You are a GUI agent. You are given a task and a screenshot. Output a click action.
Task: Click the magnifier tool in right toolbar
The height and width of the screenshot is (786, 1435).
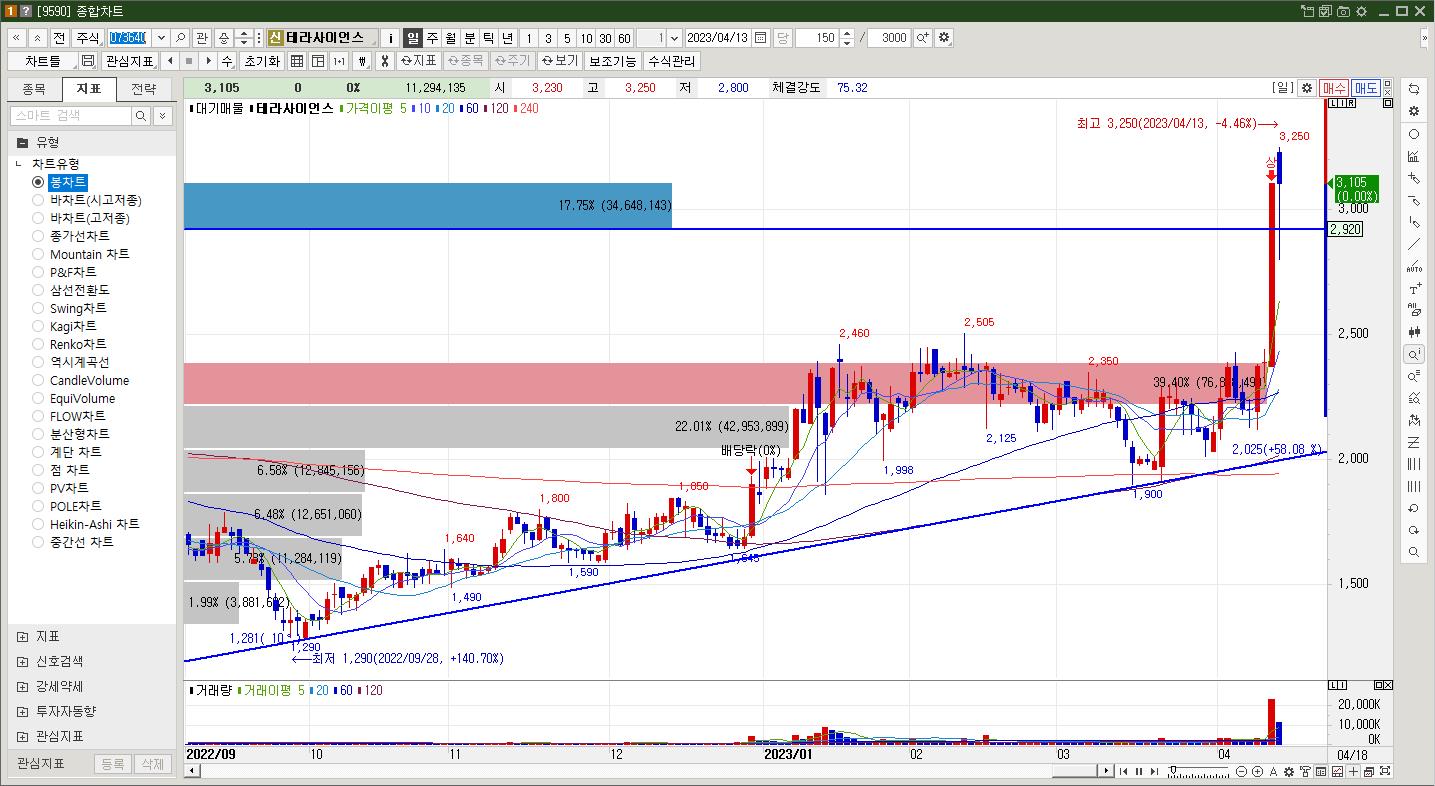click(x=1414, y=552)
